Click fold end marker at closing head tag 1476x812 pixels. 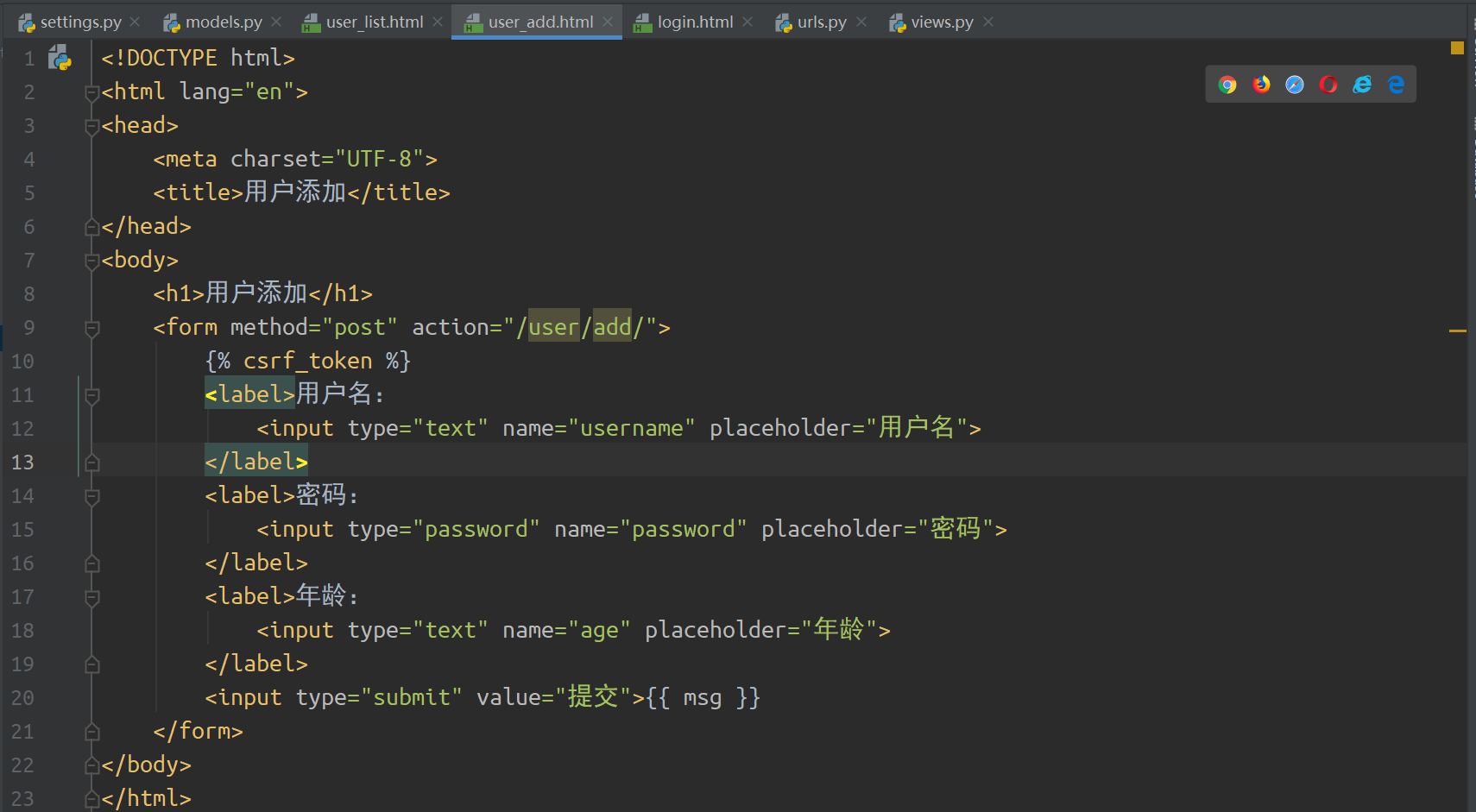(92, 227)
